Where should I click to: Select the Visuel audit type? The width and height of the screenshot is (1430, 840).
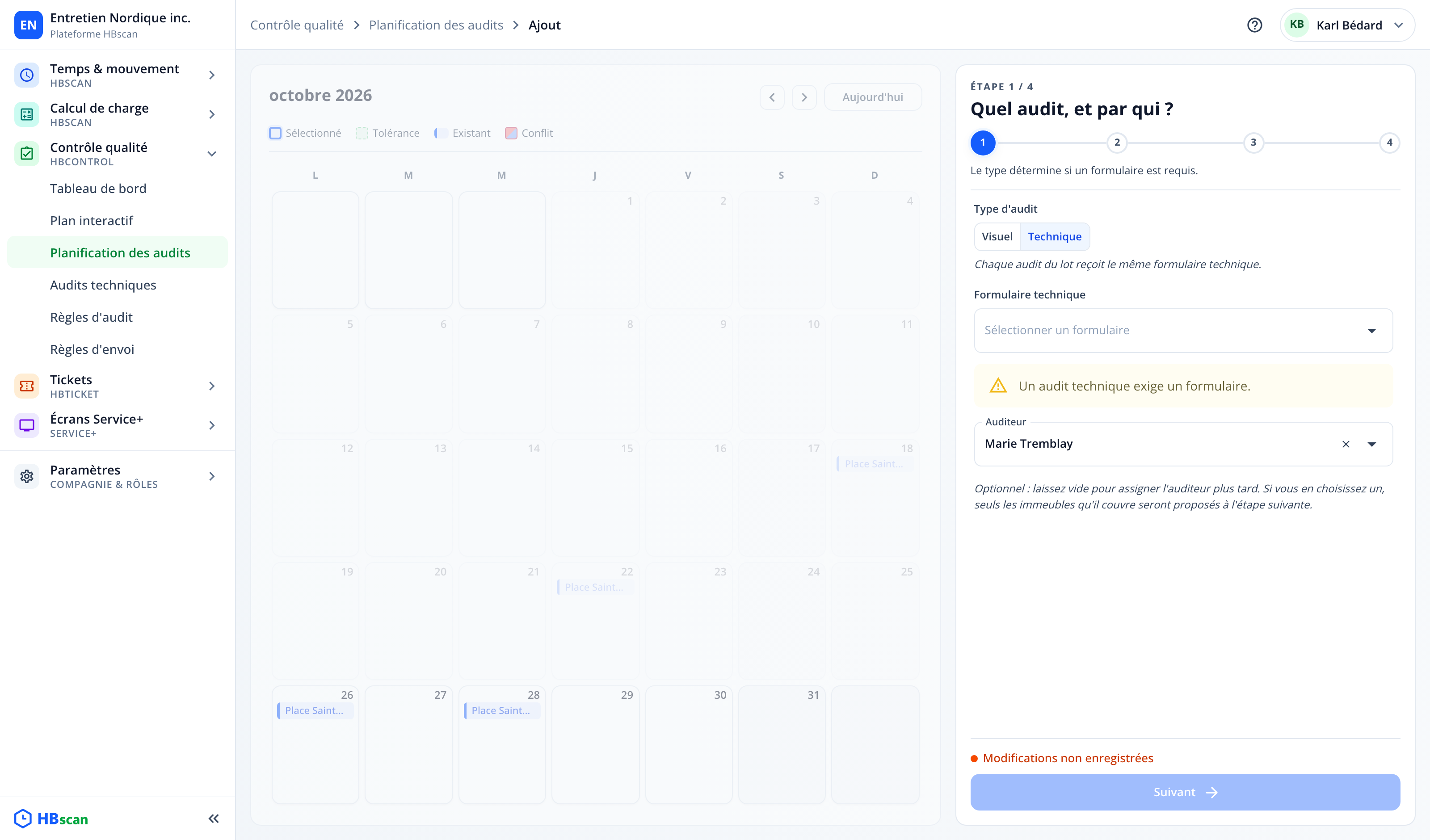click(997, 237)
